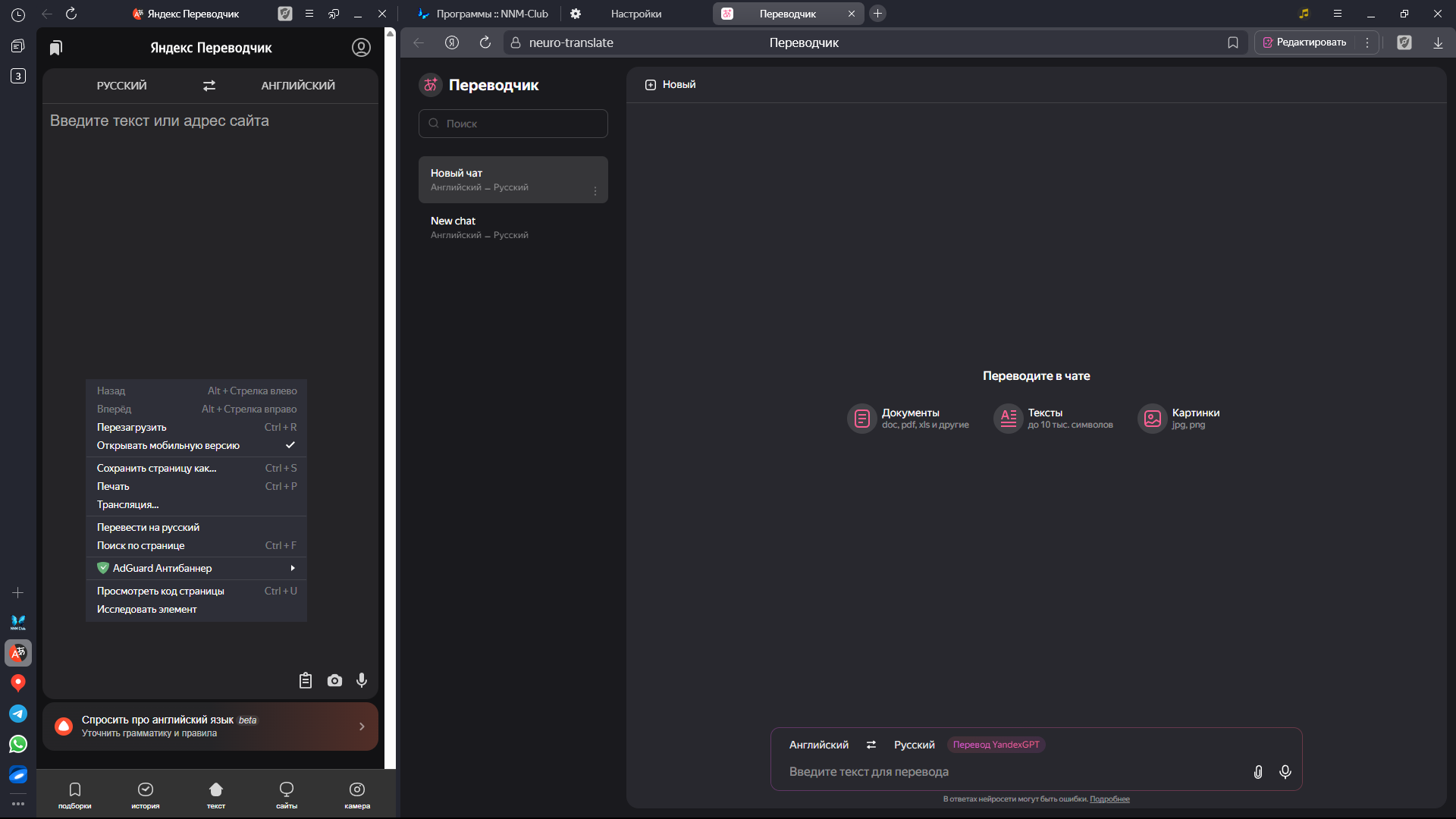Open music note icon in title bar
The height and width of the screenshot is (819, 1456).
coord(1304,14)
